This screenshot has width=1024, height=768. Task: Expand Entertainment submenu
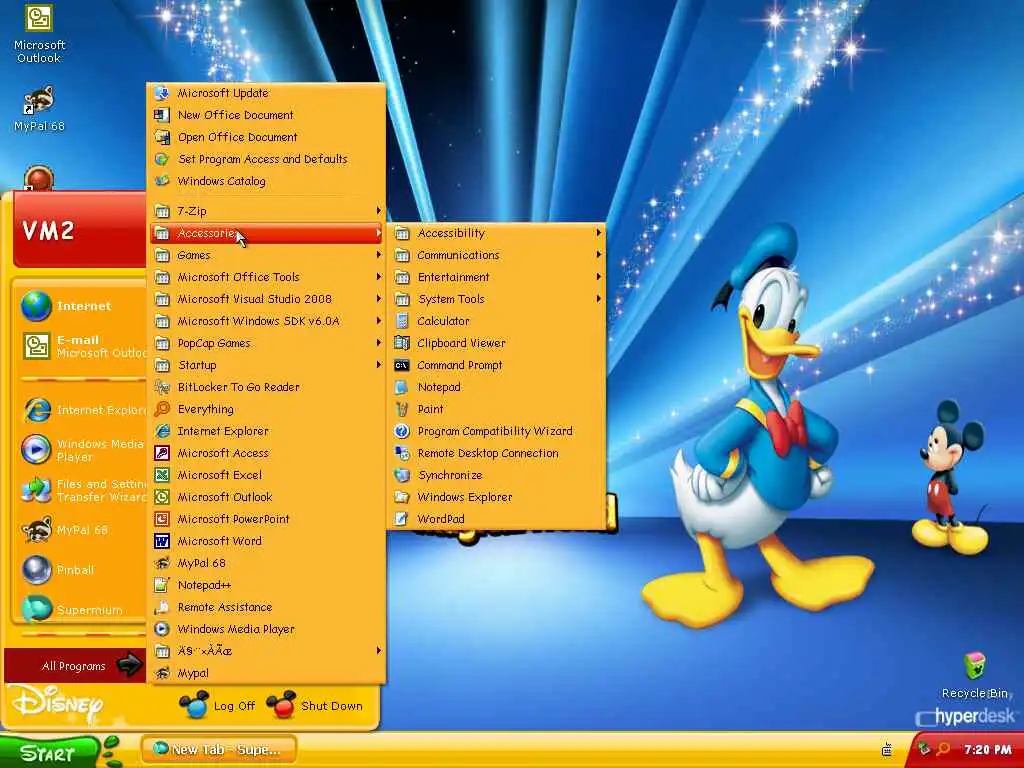coord(497,277)
